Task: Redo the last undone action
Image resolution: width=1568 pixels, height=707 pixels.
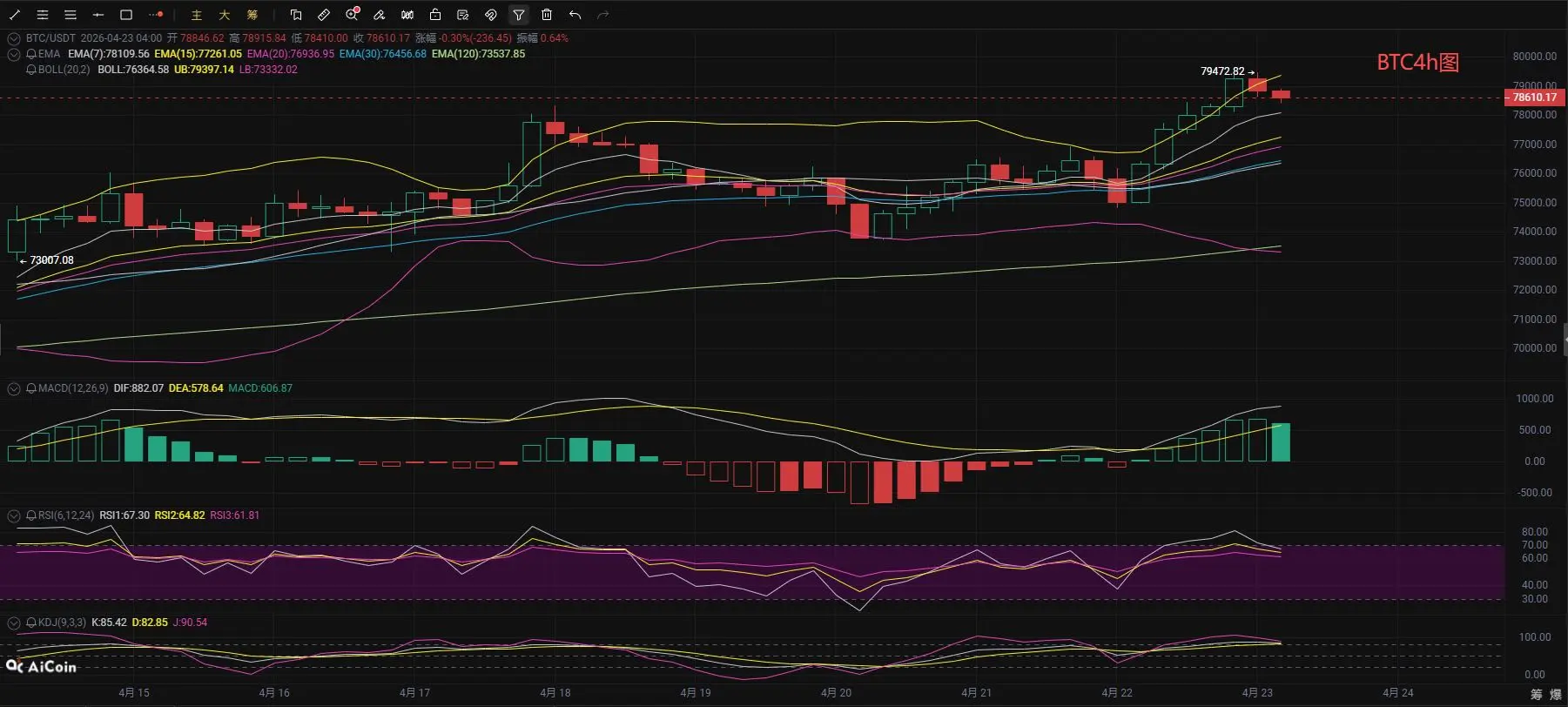Action: (602, 15)
